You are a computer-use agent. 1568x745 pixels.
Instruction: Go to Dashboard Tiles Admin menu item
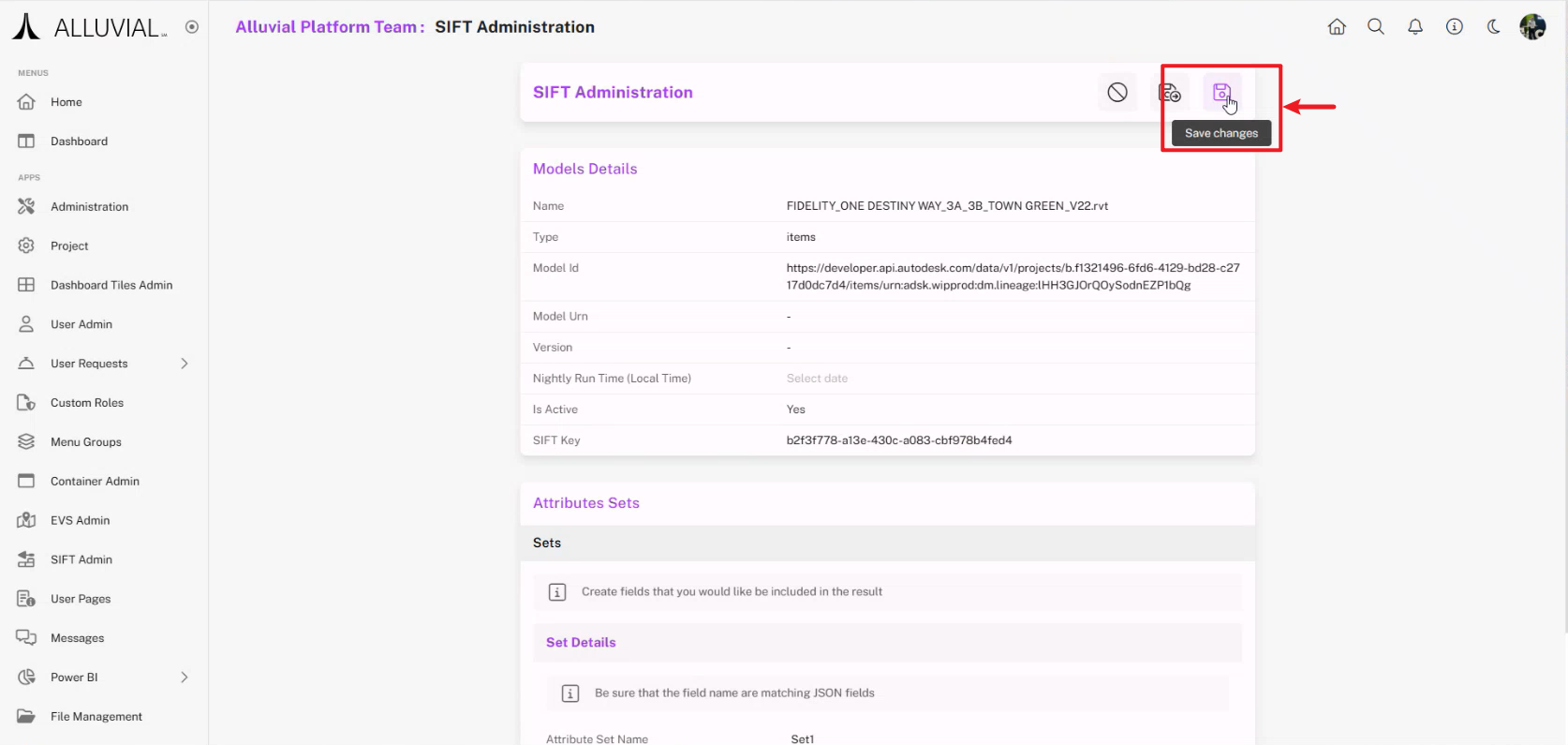pos(111,285)
